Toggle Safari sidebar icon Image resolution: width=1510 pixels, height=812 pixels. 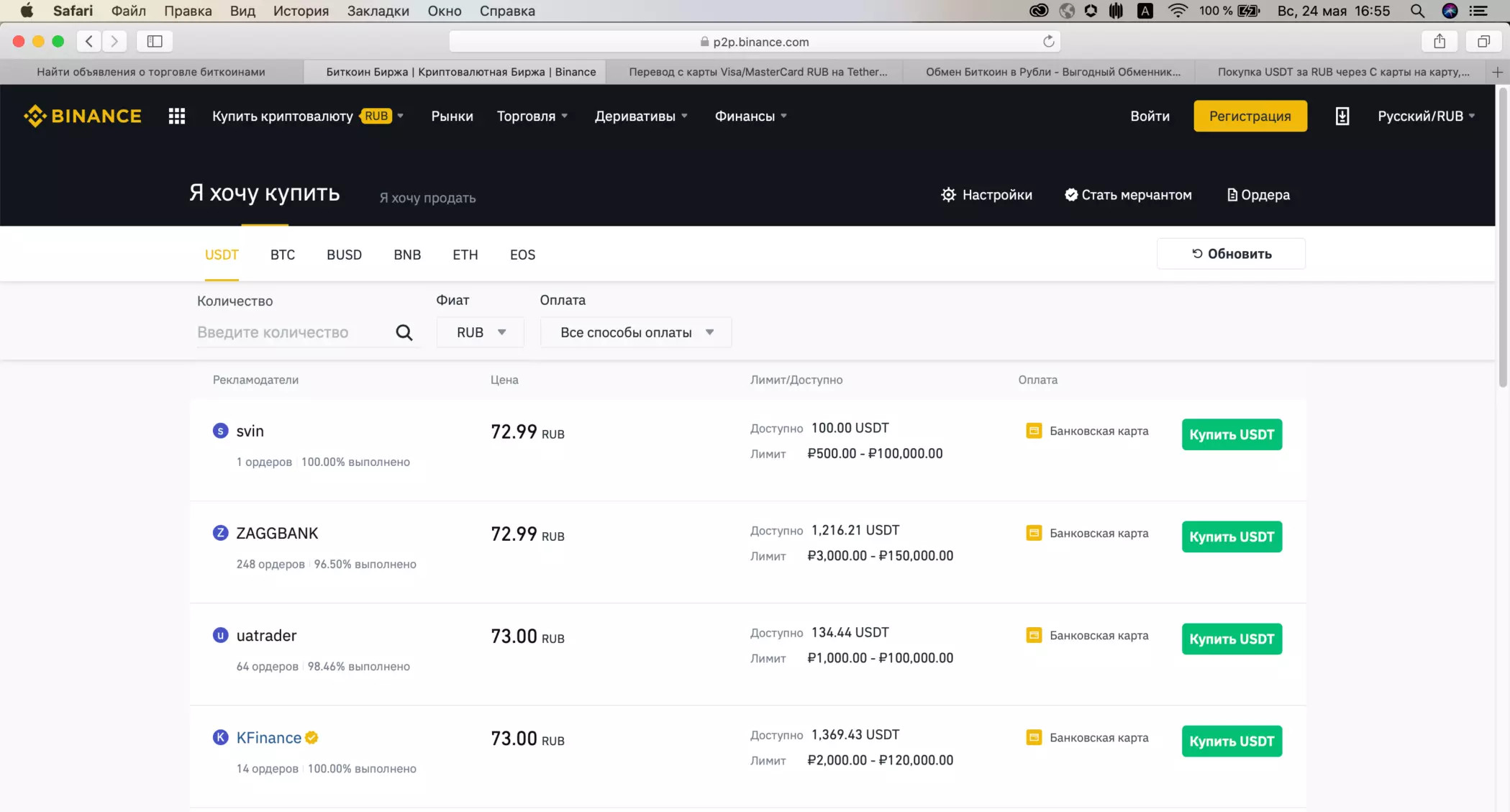click(154, 42)
